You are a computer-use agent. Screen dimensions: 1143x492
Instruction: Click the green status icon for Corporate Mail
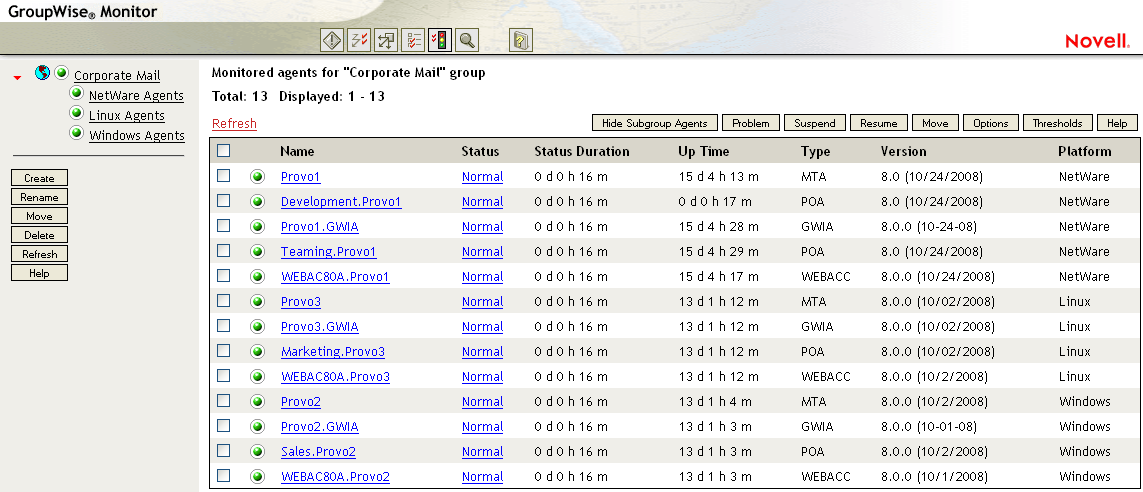(61, 73)
